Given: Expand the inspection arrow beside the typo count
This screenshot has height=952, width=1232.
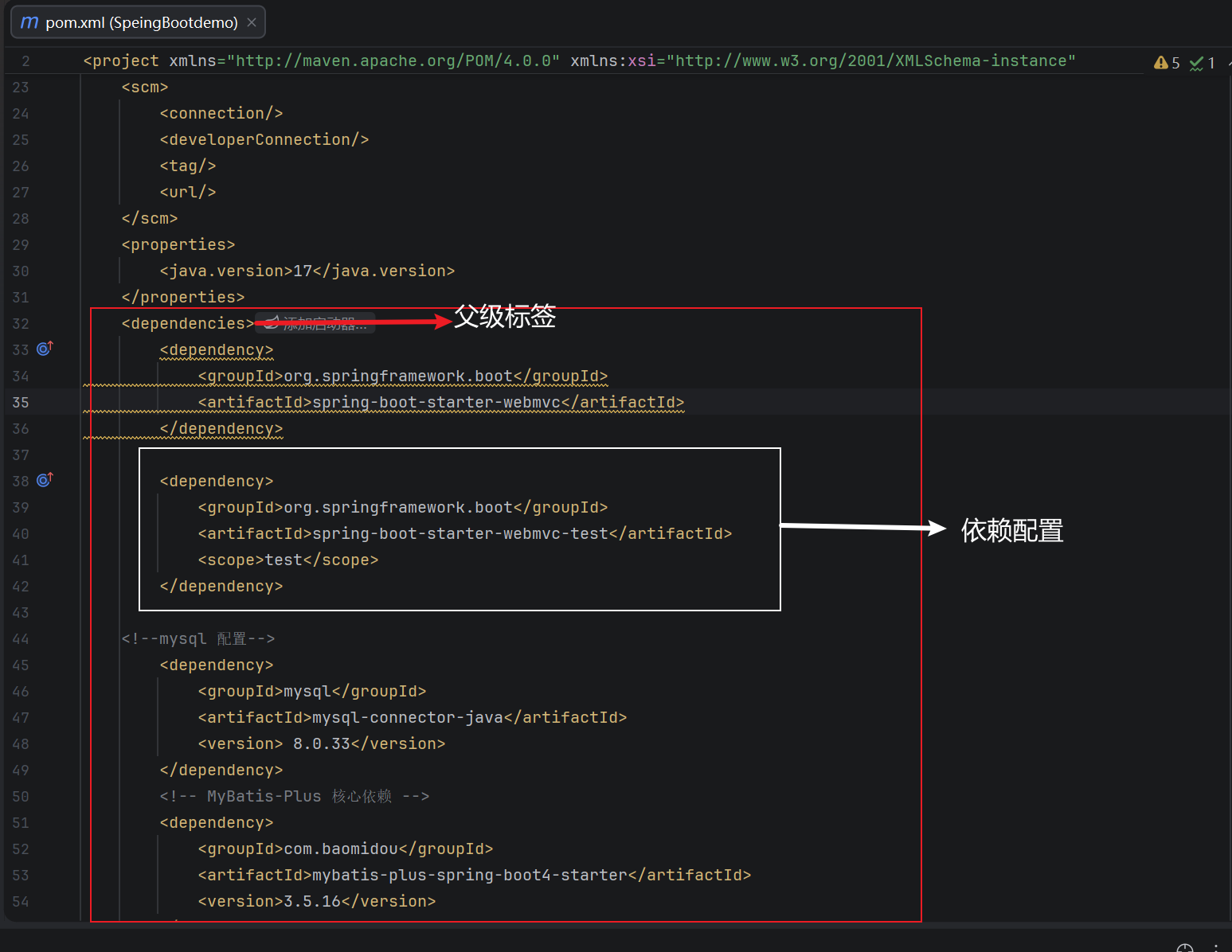Looking at the screenshot, I should point(1229,63).
